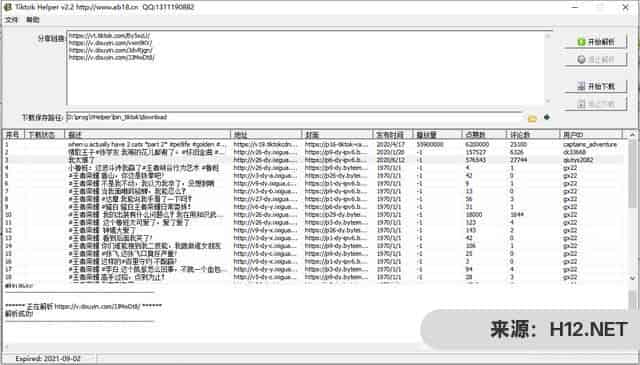Click the comments cell 1844

click(x=517, y=215)
